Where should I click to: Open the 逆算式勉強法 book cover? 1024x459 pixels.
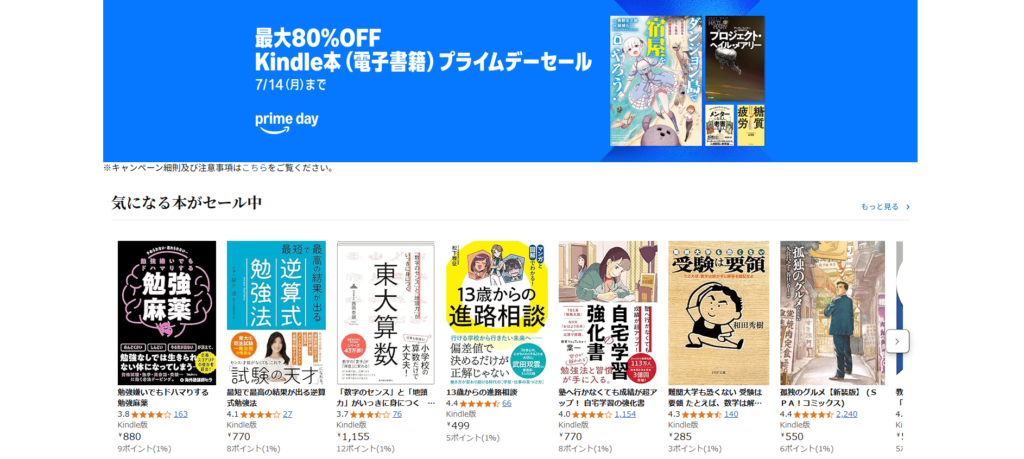tap(276, 313)
